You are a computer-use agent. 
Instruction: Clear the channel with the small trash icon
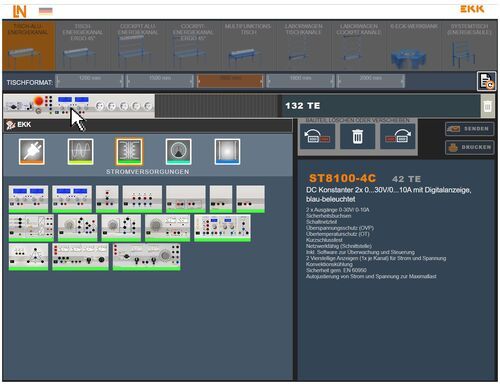point(487,106)
